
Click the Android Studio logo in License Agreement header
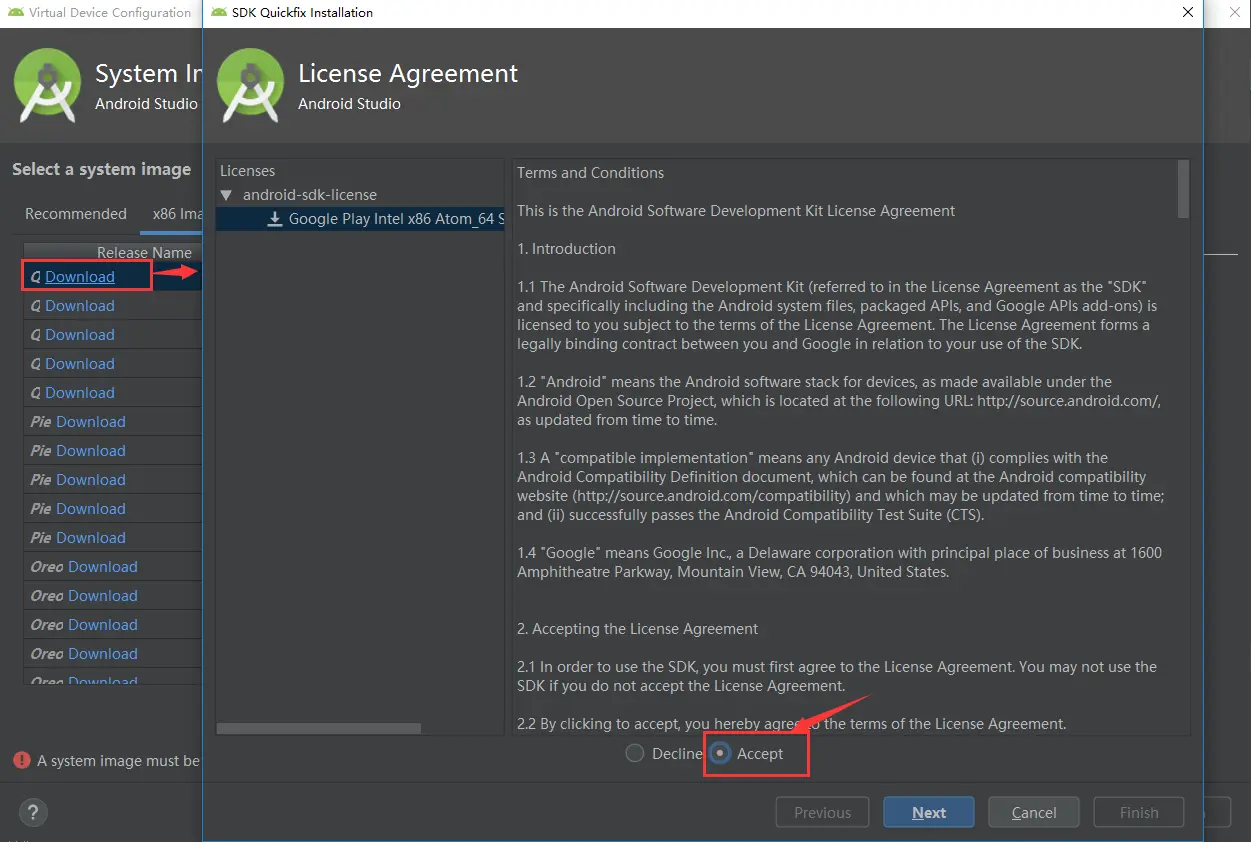click(250, 85)
